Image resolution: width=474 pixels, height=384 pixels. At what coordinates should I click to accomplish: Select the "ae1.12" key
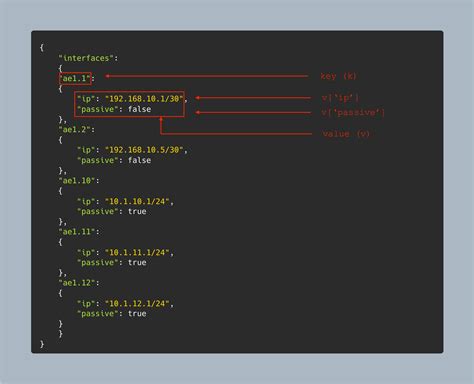[77, 283]
